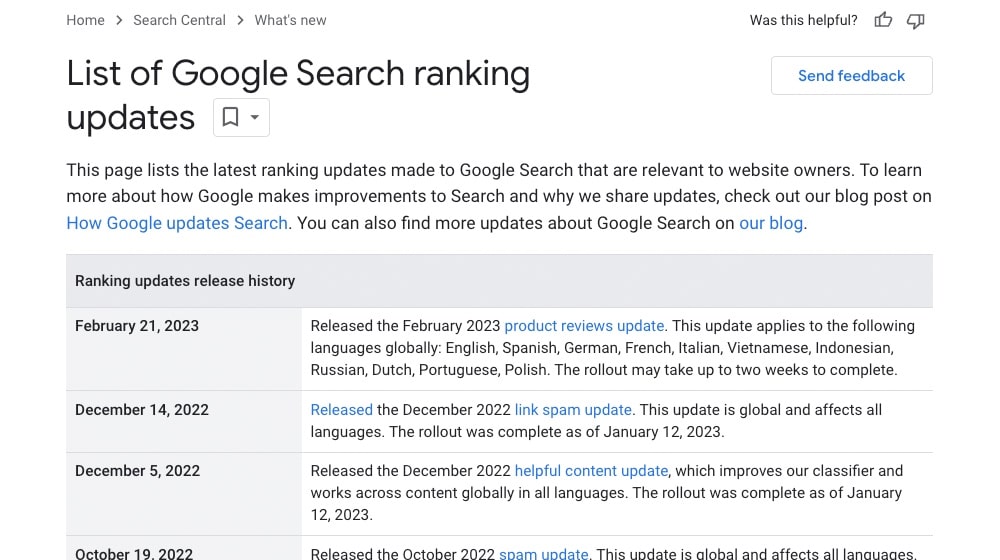The height and width of the screenshot is (560, 1000).
Task: Click the page title 'List of Google Search ranking updates'
Action: click(x=298, y=95)
